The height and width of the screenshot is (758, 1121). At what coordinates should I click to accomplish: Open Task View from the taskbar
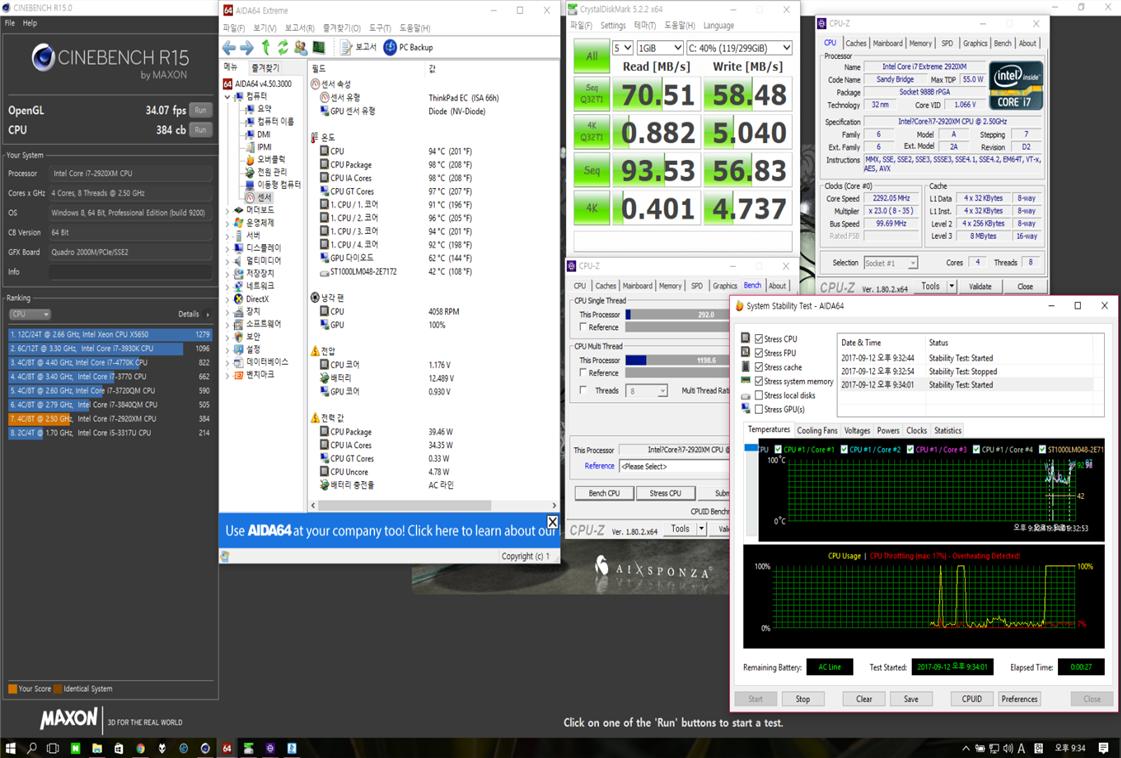click(x=53, y=749)
